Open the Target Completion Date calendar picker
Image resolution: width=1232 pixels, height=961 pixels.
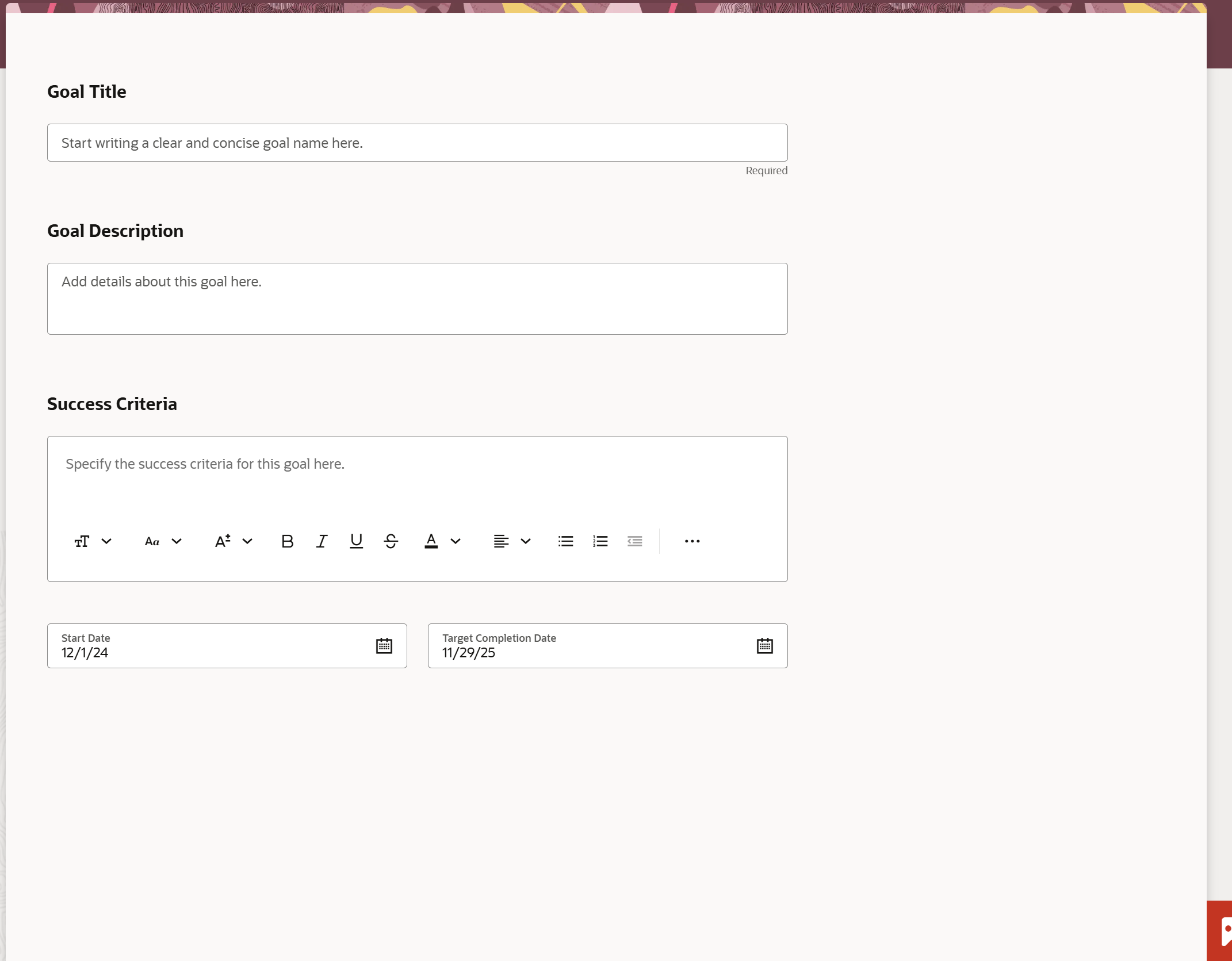pyautogui.click(x=764, y=645)
